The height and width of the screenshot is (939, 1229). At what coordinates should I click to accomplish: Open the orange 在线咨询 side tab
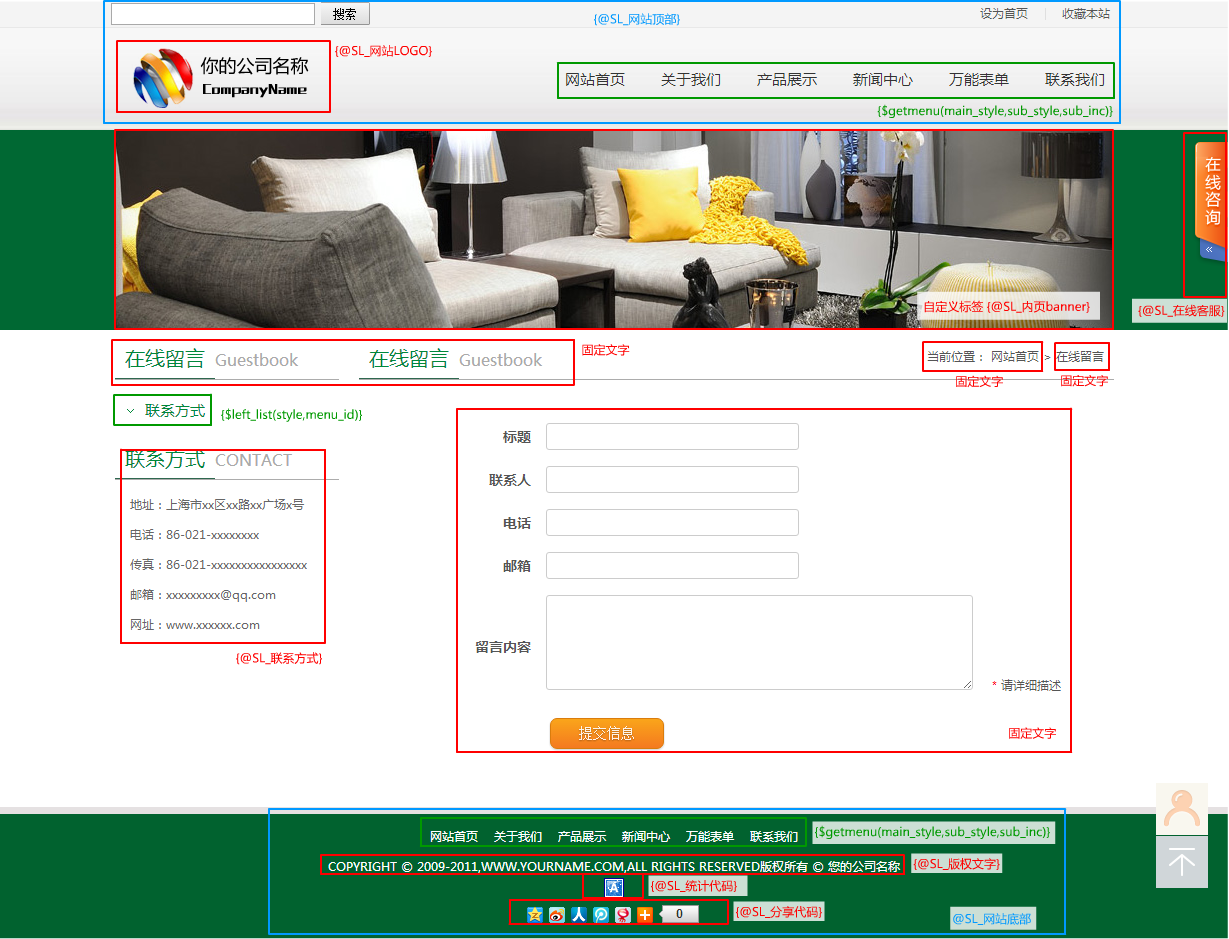click(1211, 191)
